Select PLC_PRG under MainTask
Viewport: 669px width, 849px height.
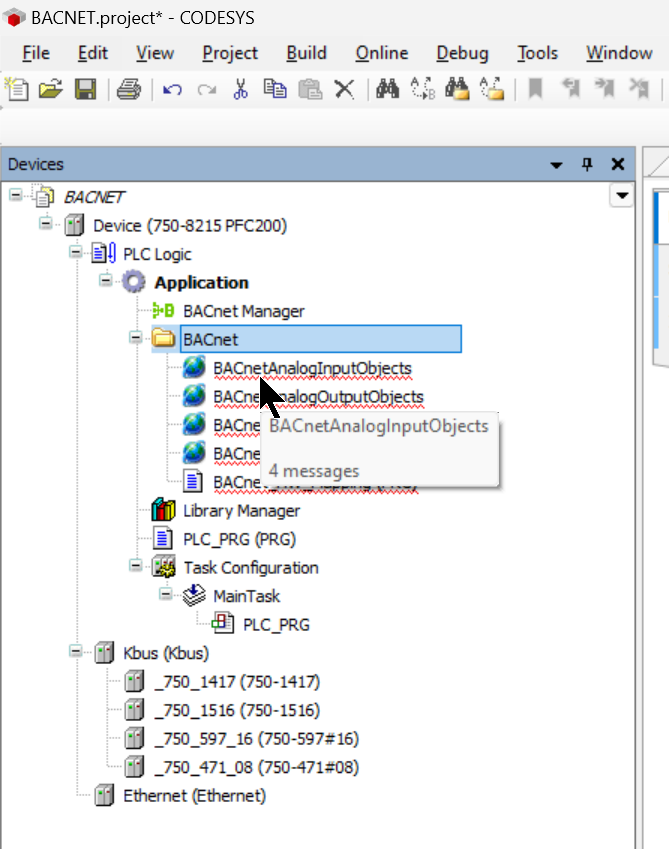coord(276,625)
